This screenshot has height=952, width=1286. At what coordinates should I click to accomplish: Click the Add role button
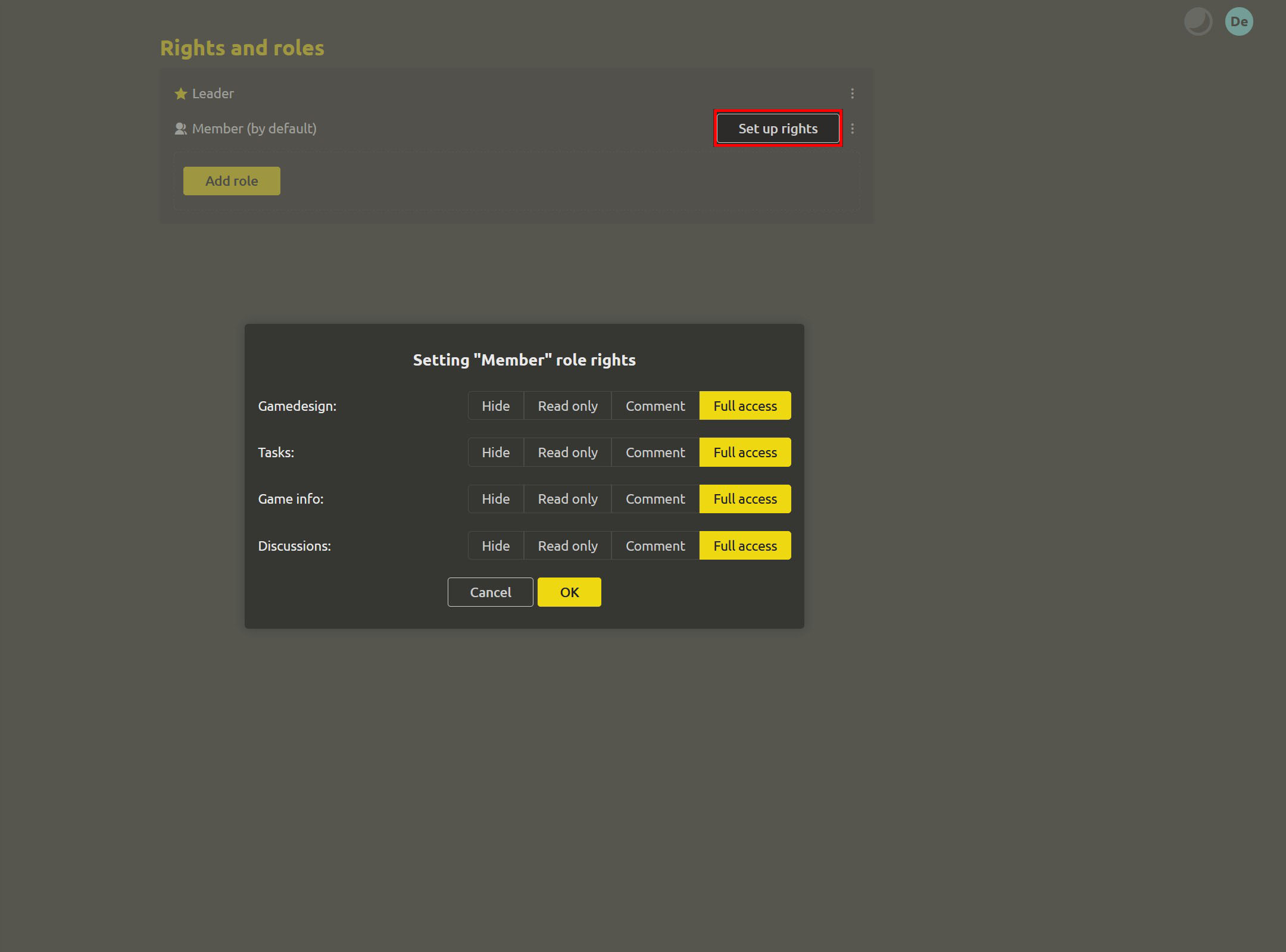pos(232,181)
